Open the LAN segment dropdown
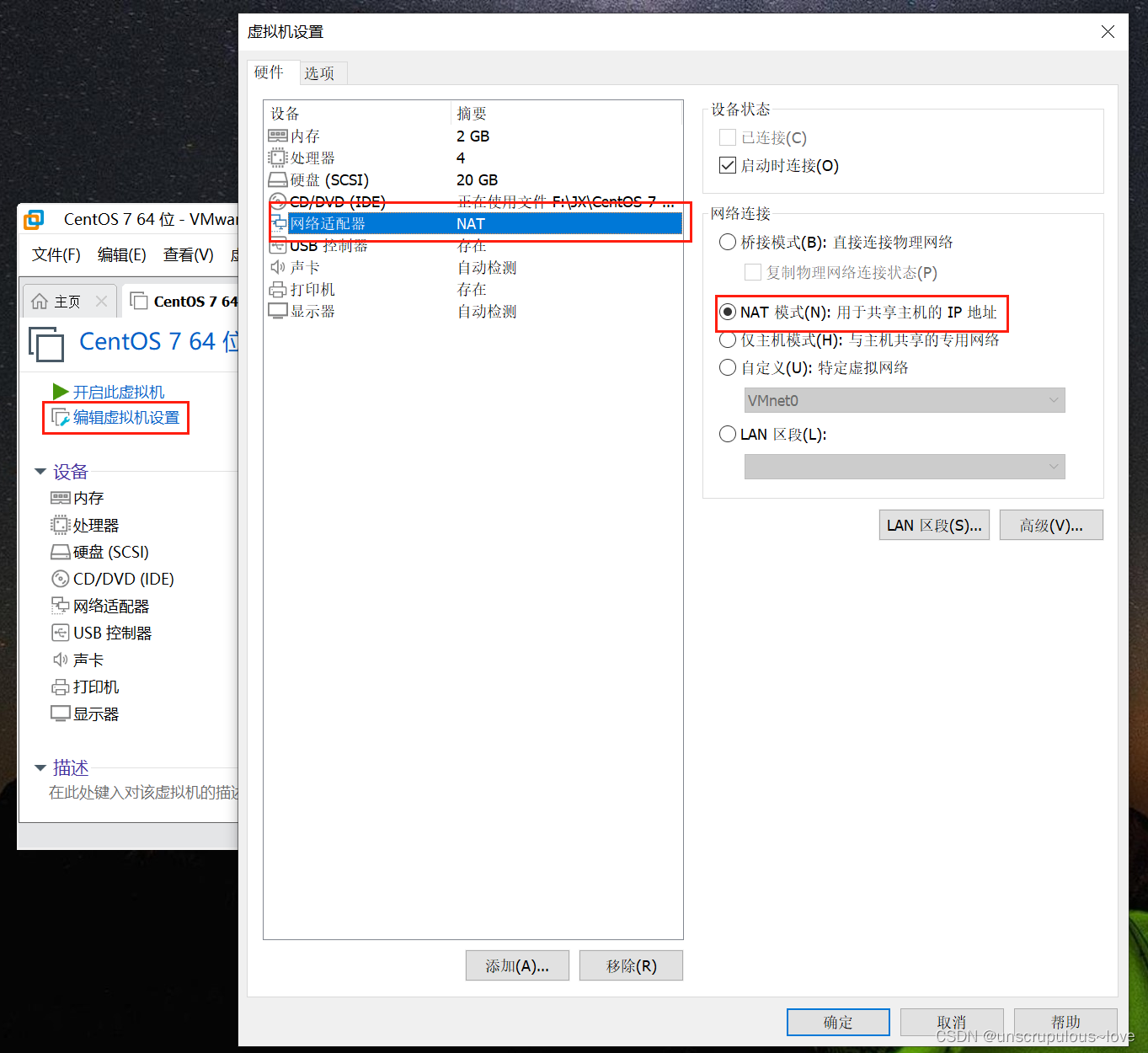Viewport: 1148px width, 1053px height. (905, 467)
